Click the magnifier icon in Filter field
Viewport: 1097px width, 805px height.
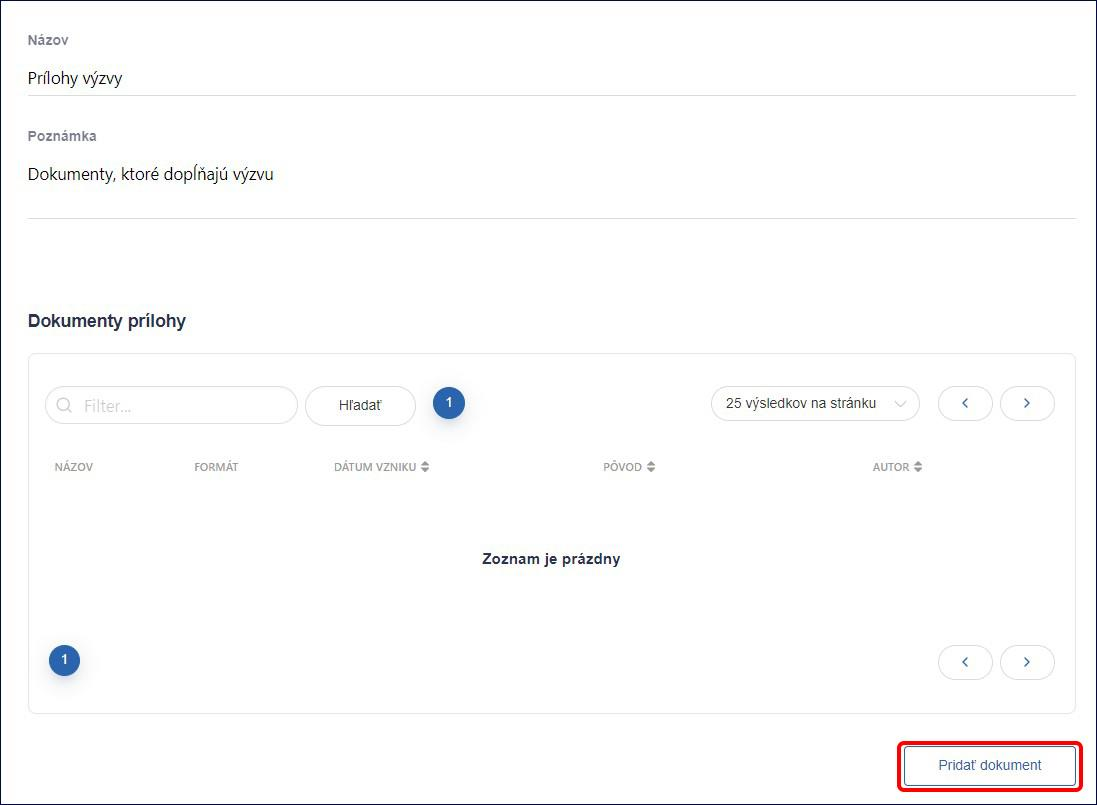[x=64, y=406]
